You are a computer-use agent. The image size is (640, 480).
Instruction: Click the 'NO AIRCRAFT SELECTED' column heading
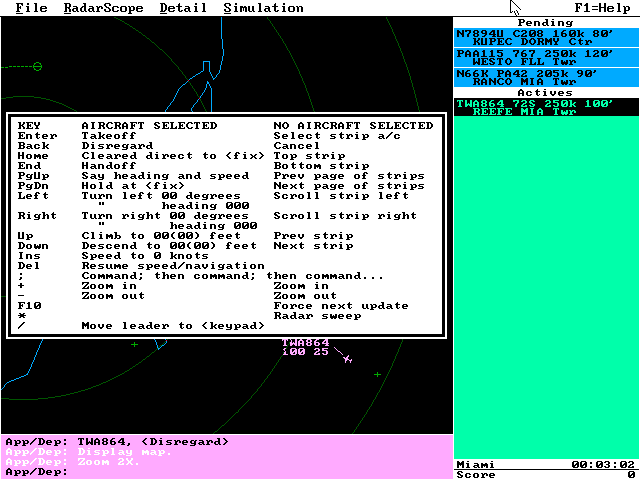point(353,125)
